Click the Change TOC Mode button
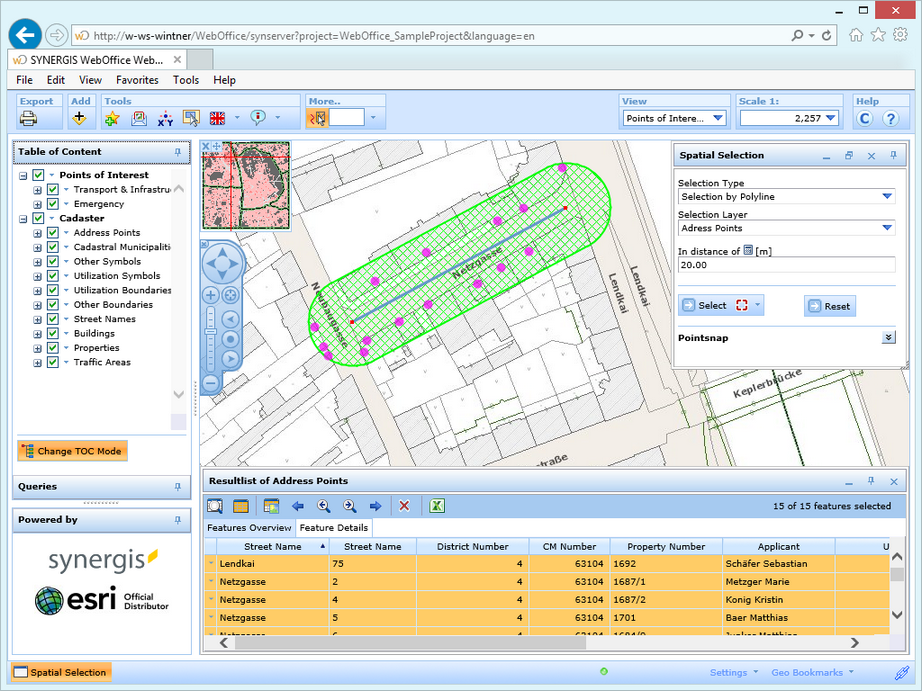The image size is (922, 691). (72, 451)
